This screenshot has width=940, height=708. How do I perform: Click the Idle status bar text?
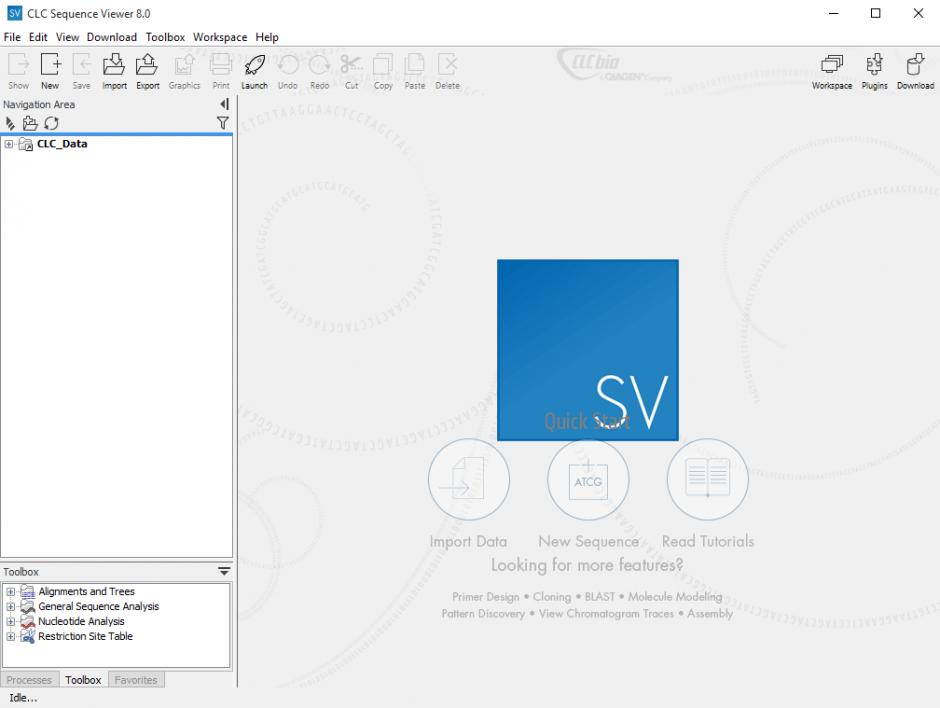tap(23, 698)
